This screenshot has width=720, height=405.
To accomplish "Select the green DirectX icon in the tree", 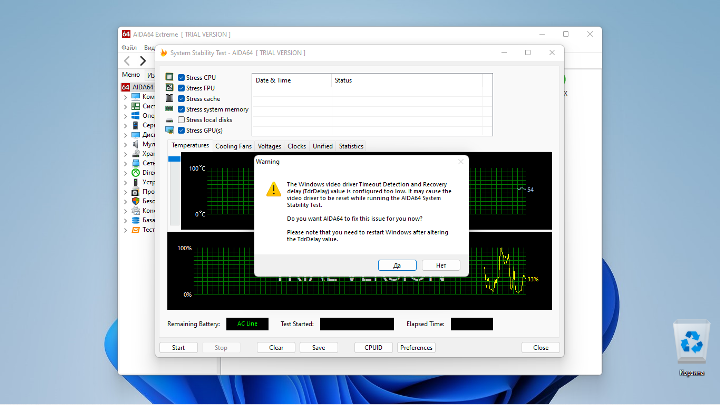I will point(135,173).
